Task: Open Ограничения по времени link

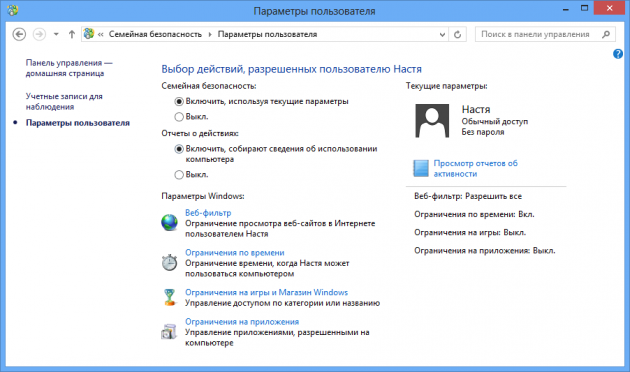Action: click(x=235, y=252)
